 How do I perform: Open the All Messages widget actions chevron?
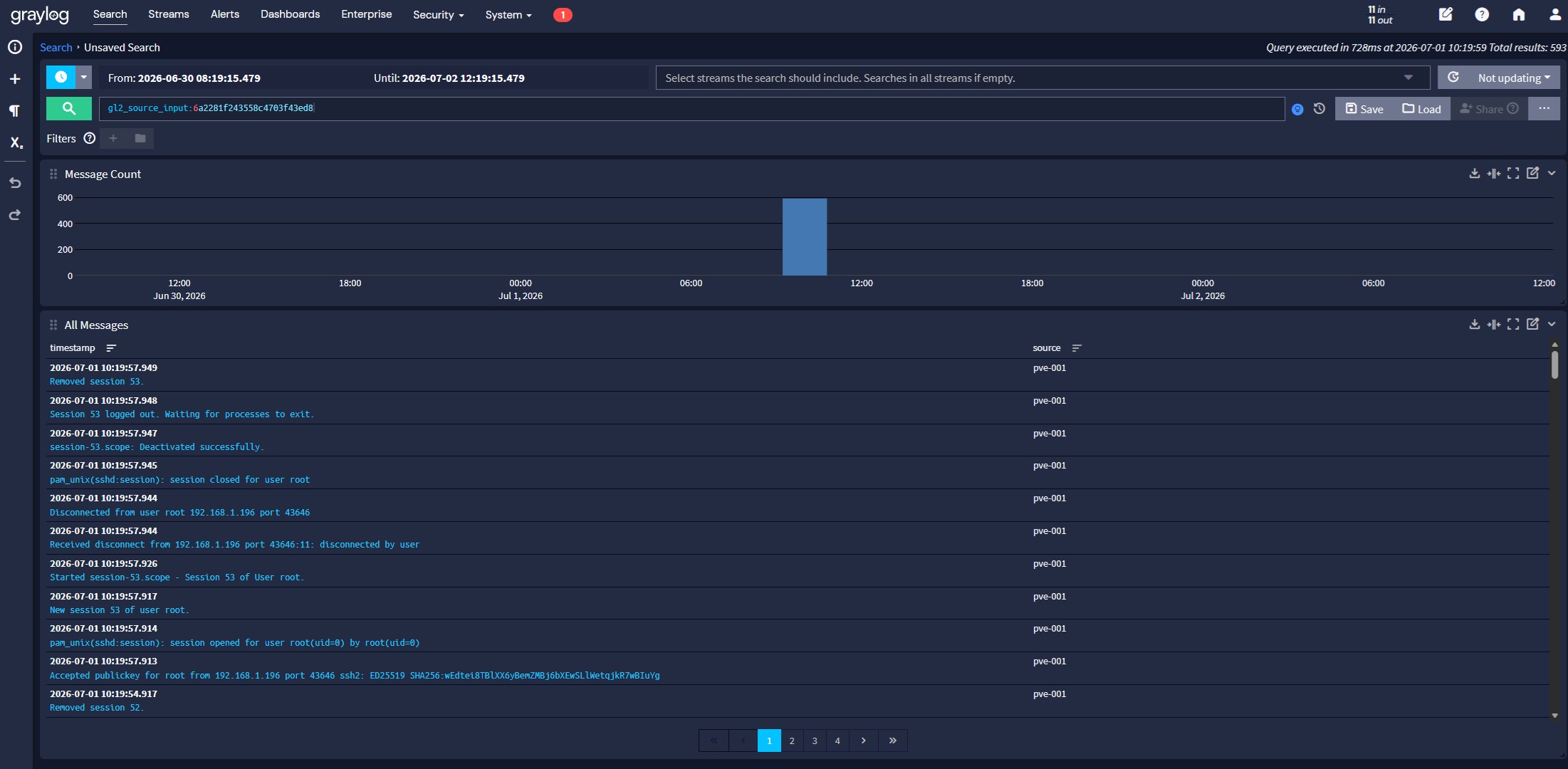click(x=1552, y=325)
